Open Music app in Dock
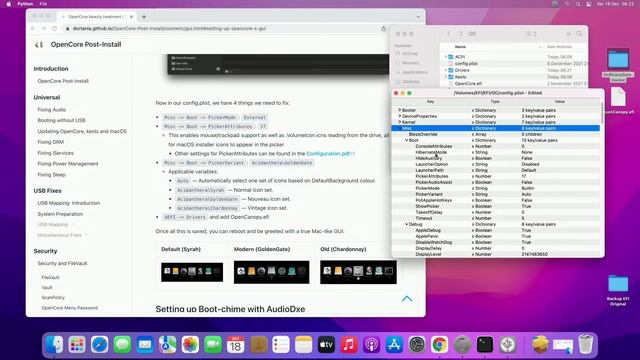This screenshot has height=360, width=640. pos(349,345)
